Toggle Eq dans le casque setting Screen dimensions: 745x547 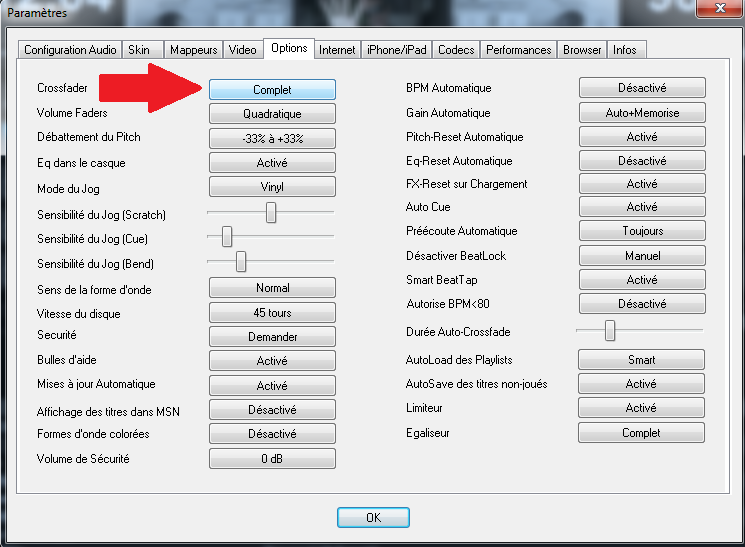coord(272,163)
